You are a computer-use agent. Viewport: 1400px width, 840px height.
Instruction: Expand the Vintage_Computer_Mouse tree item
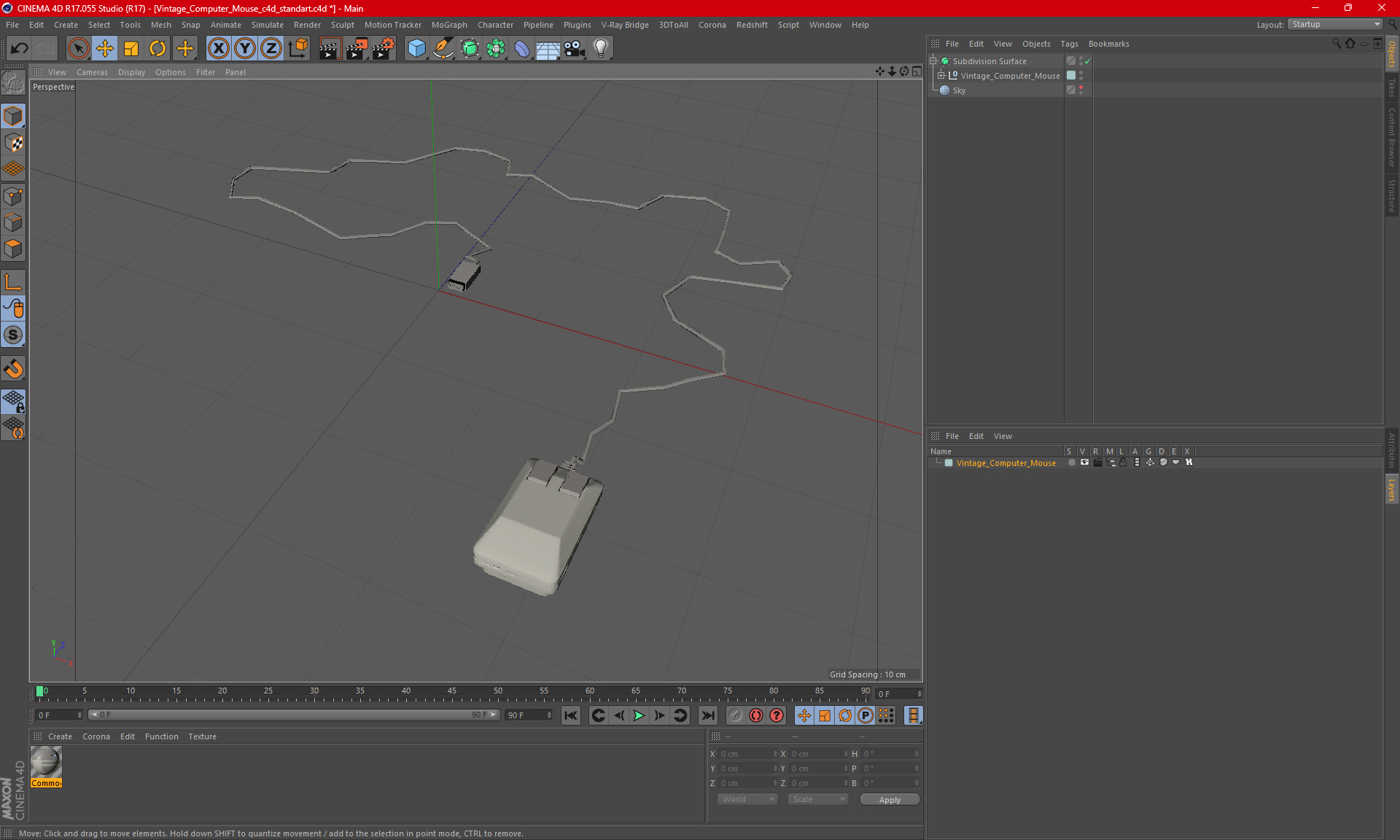941,75
